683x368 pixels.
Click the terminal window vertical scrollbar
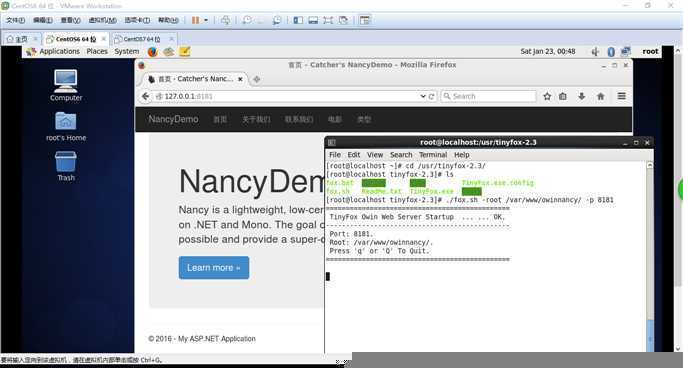click(649, 257)
